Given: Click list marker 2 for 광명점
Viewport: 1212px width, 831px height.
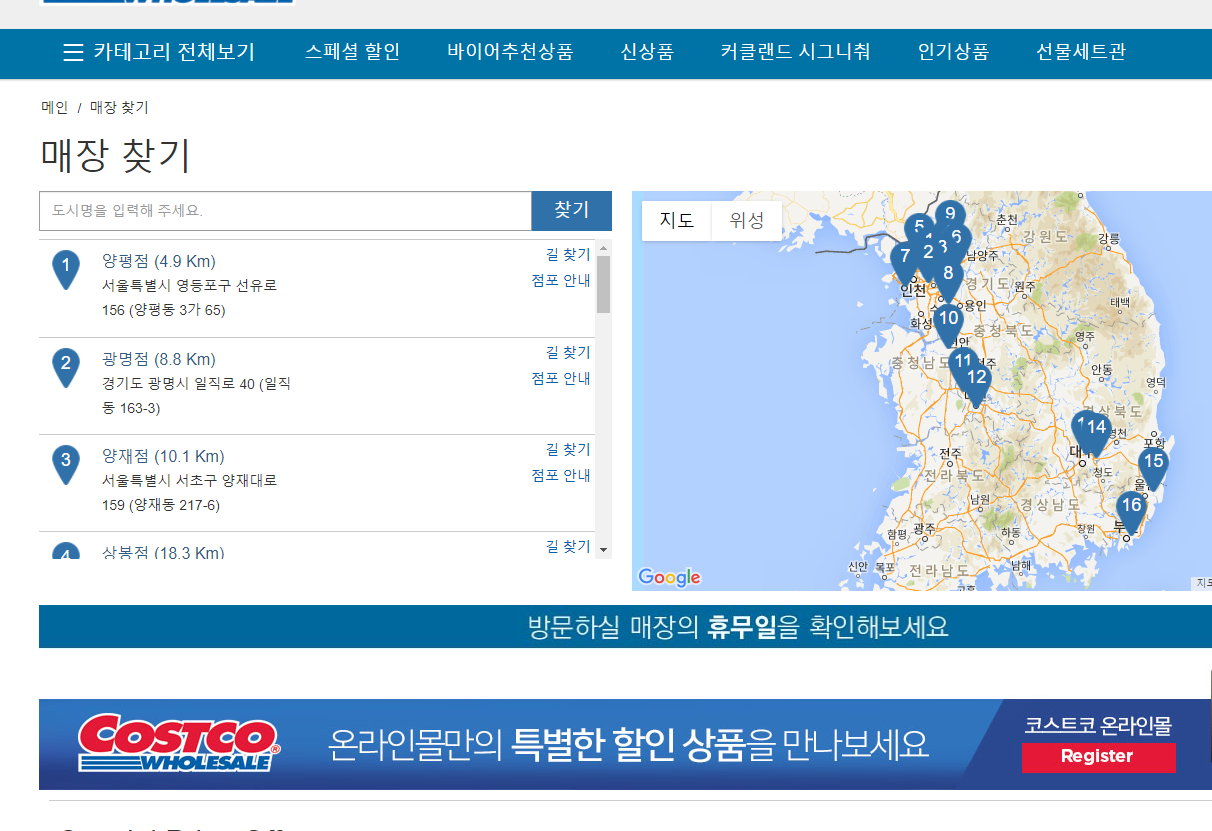Looking at the screenshot, I should pos(66,367).
